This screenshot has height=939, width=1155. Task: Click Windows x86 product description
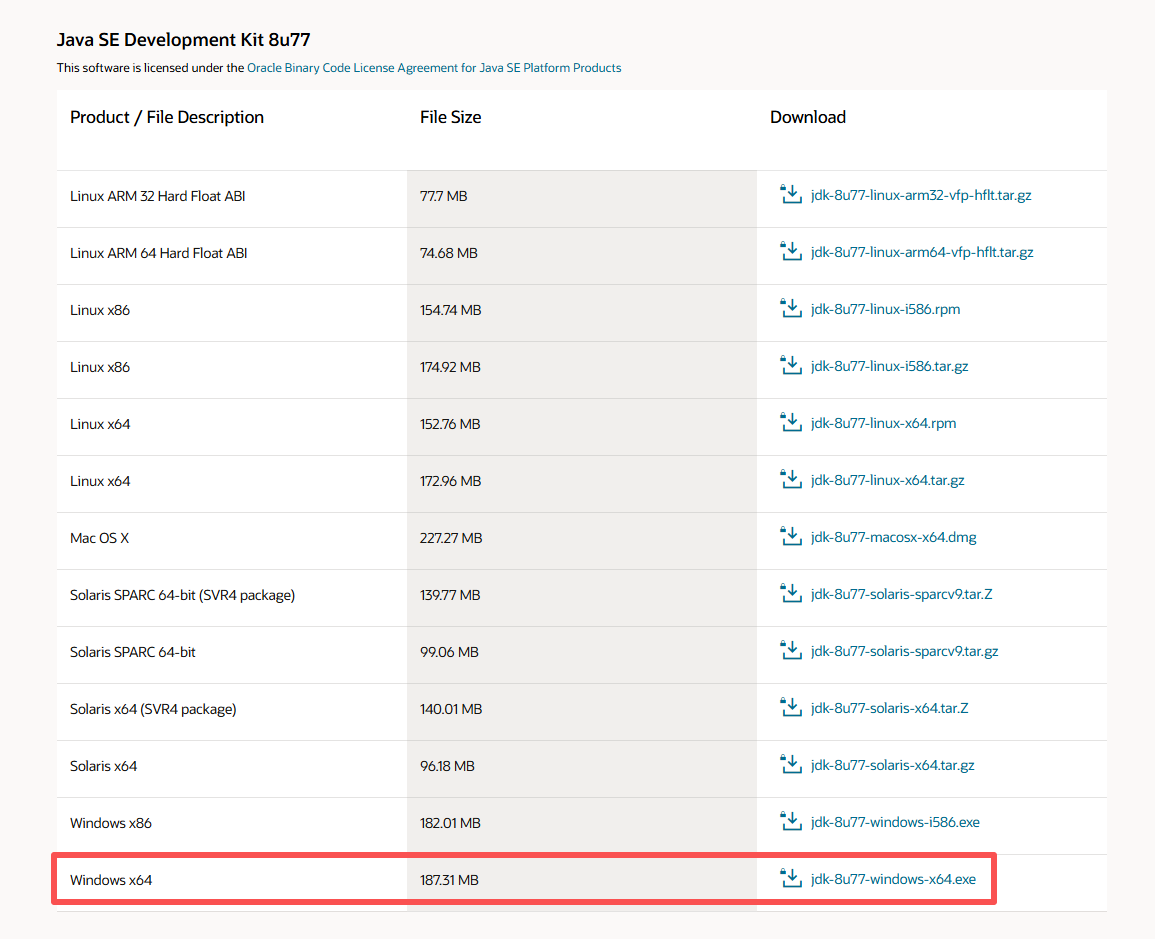[x=110, y=823]
